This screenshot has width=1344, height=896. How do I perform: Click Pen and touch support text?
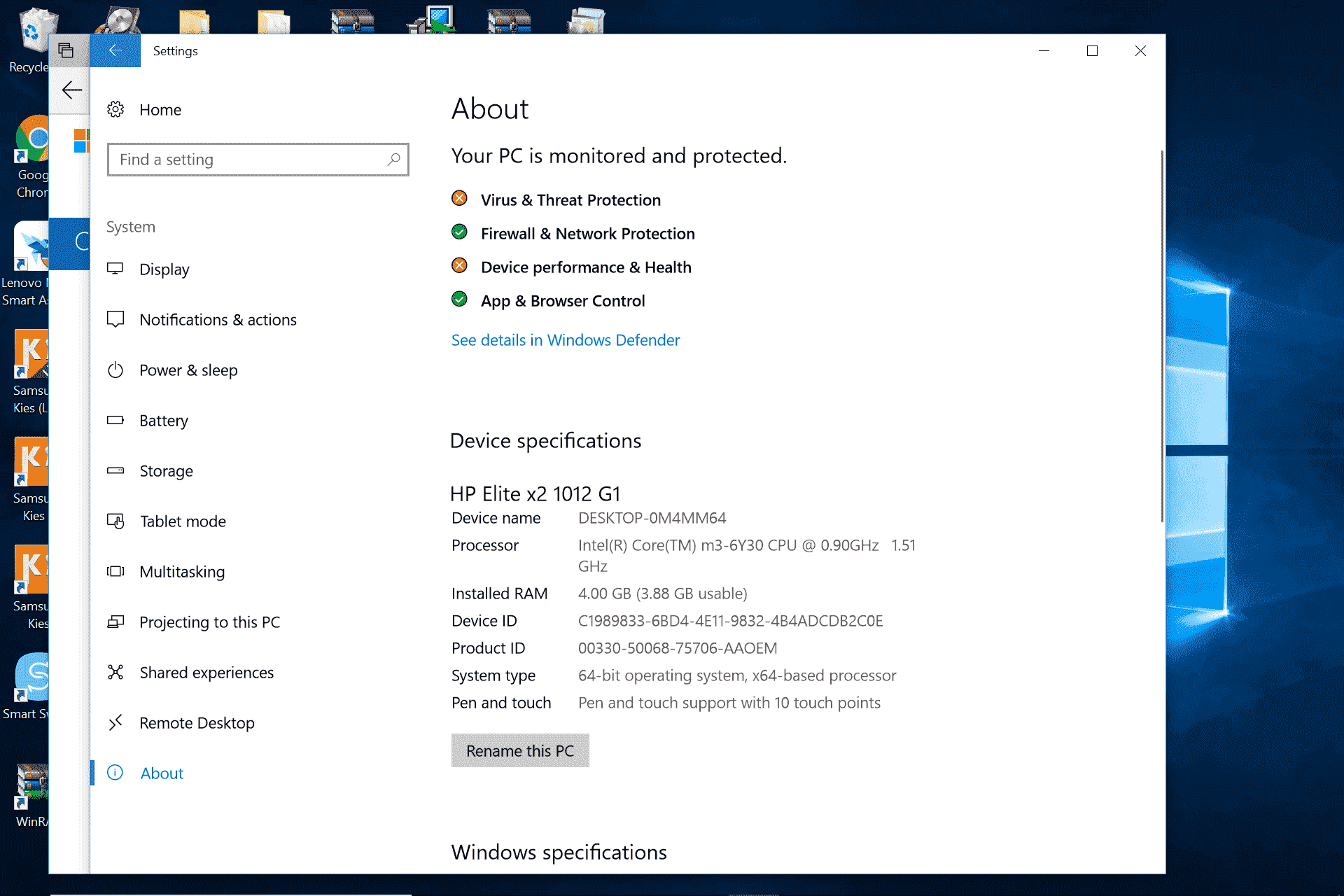(729, 703)
